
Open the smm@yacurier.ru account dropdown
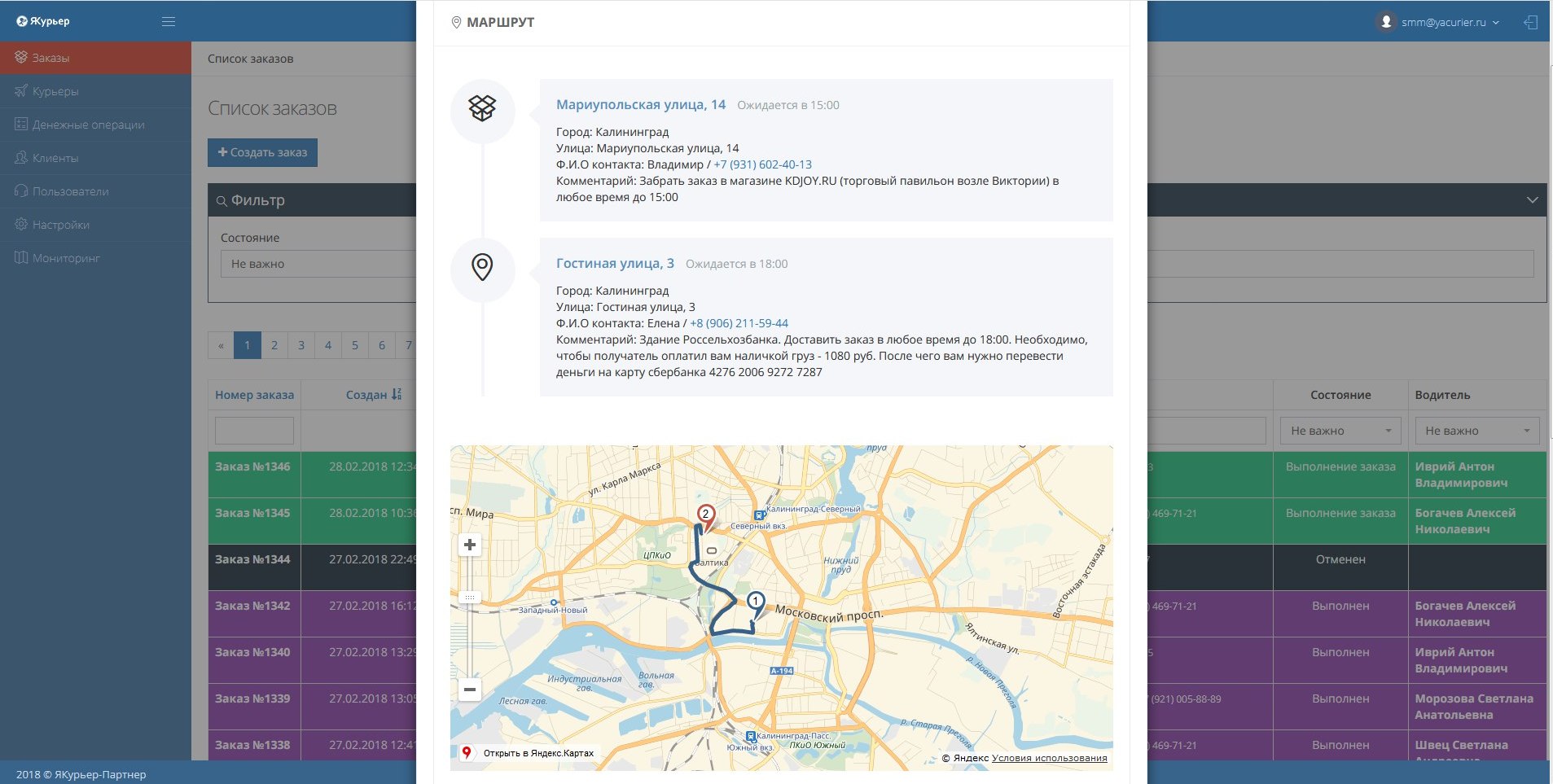point(1450,23)
